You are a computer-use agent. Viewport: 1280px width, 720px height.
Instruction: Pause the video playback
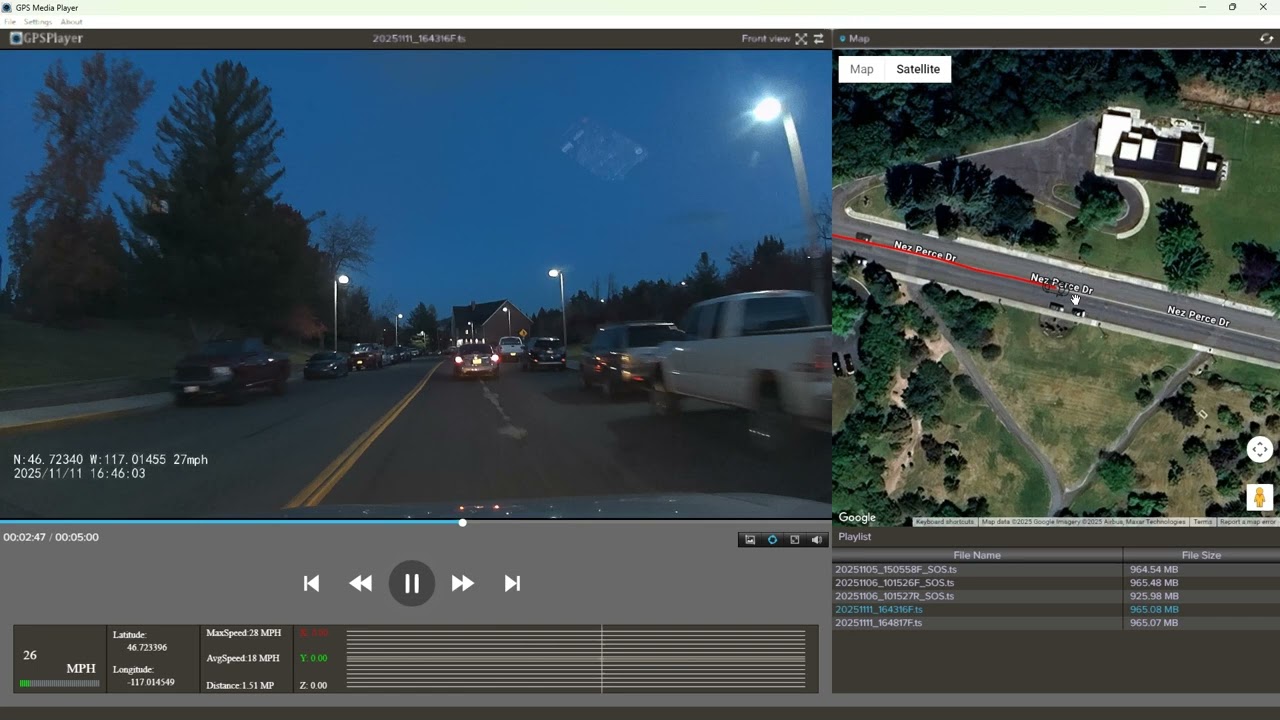[x=412, y=584]
